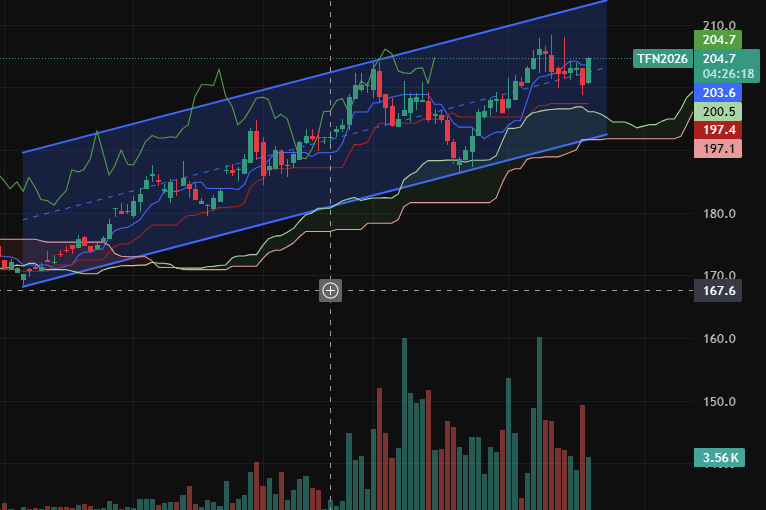Screen dimensions: 766x510
Task: Click the TFN2026 symbol label
Action: [662, 59]
